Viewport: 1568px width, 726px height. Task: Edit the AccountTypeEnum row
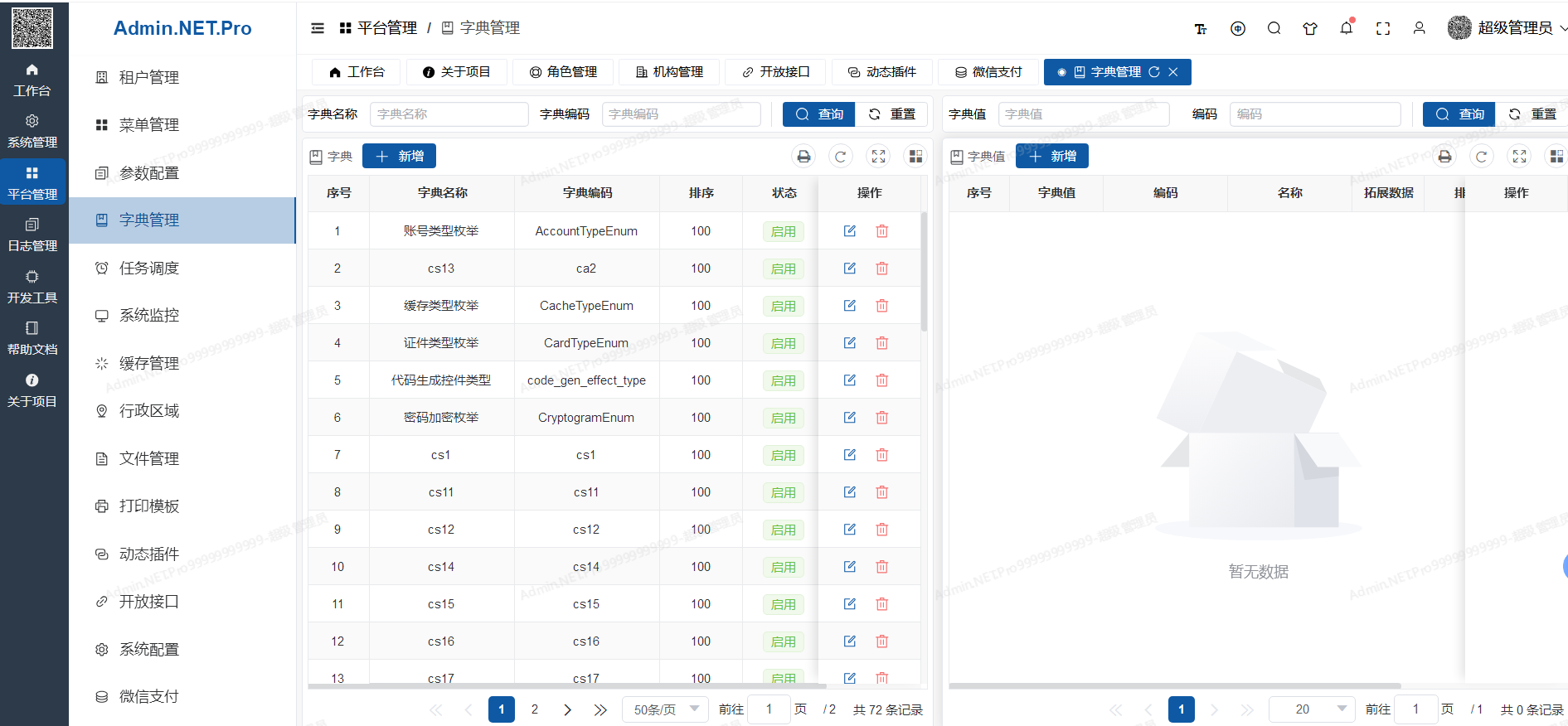(850, 231)
